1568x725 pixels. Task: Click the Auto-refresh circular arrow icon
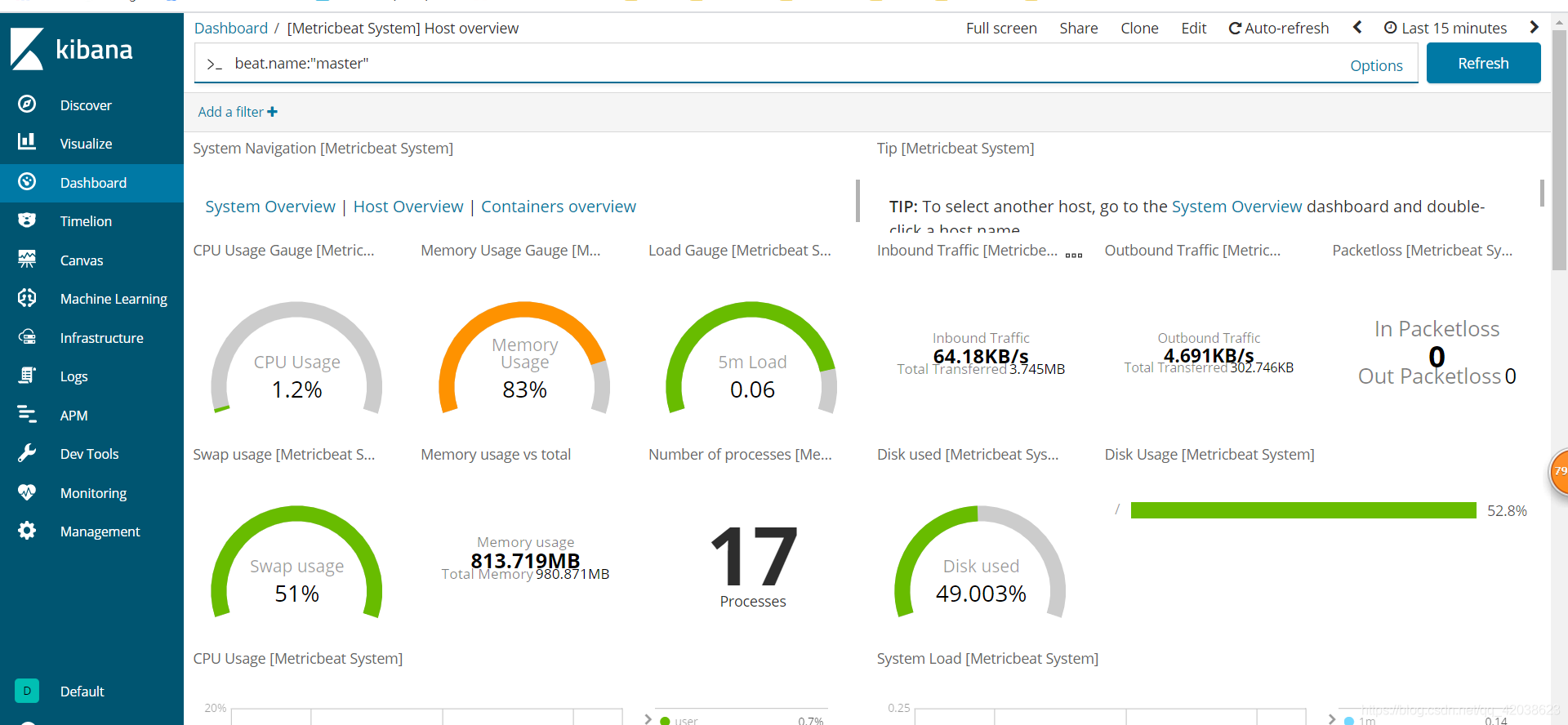tap(1235, 29)
